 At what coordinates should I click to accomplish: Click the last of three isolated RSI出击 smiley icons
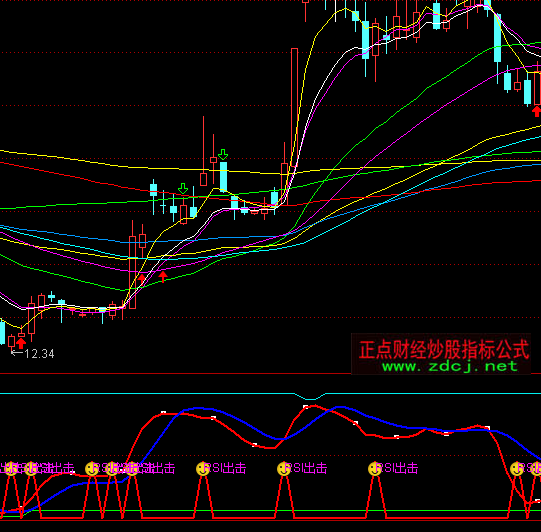point(375,469)
